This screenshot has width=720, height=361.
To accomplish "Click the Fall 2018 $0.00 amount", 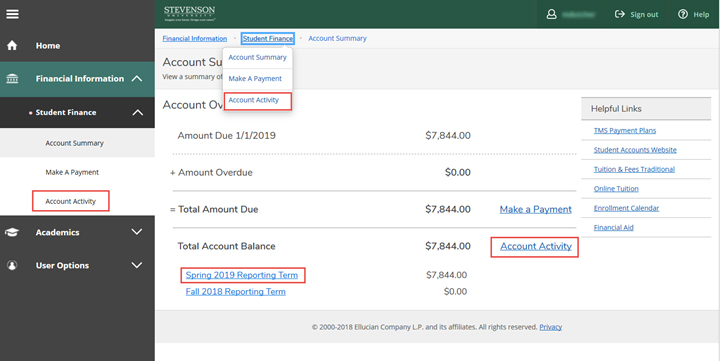I will point(456,292).
